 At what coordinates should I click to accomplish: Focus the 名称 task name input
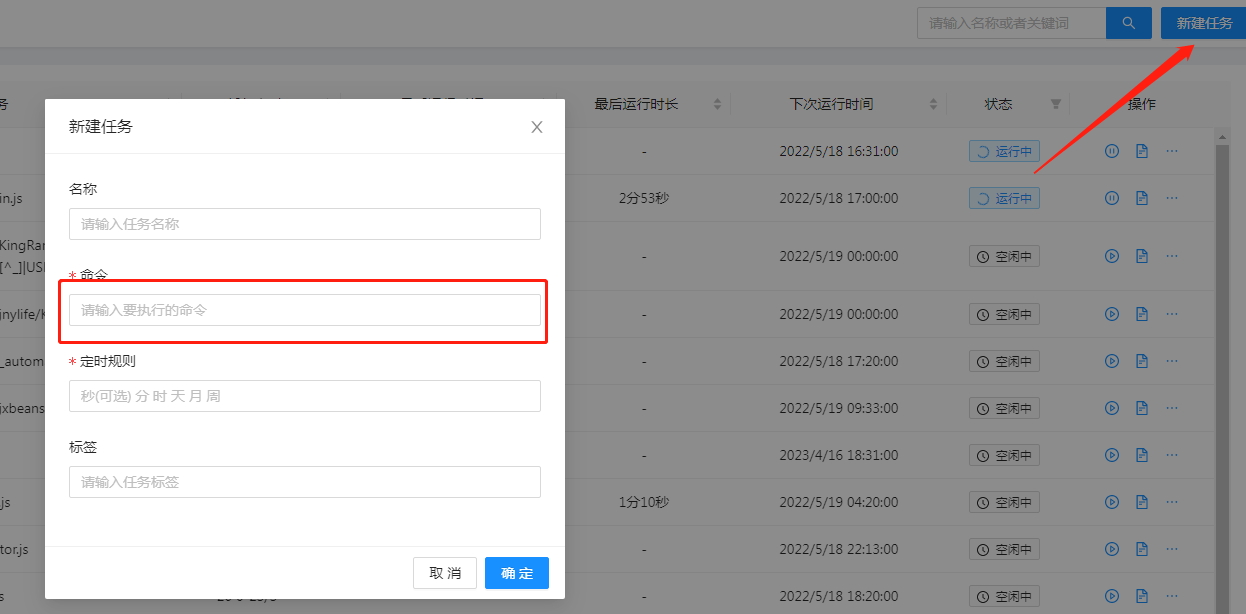(x=305, y=224)
